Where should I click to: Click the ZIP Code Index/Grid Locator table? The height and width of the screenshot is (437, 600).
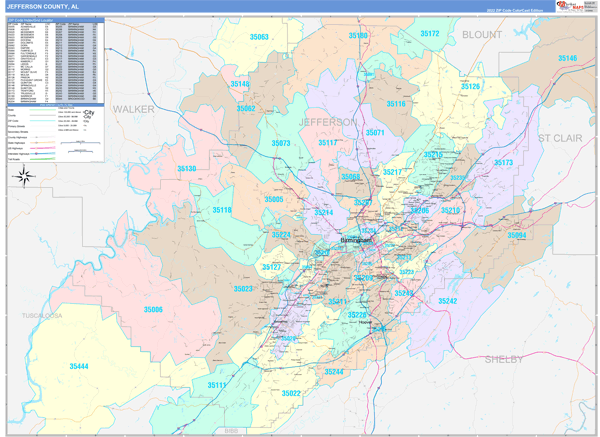(x=54, y=58)
